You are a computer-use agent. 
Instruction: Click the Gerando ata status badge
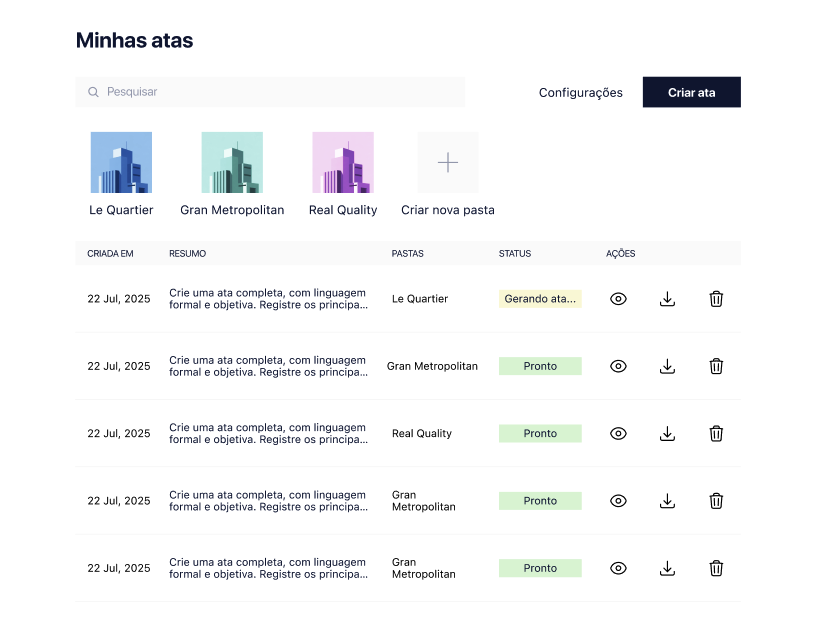(x=540, y=299)
